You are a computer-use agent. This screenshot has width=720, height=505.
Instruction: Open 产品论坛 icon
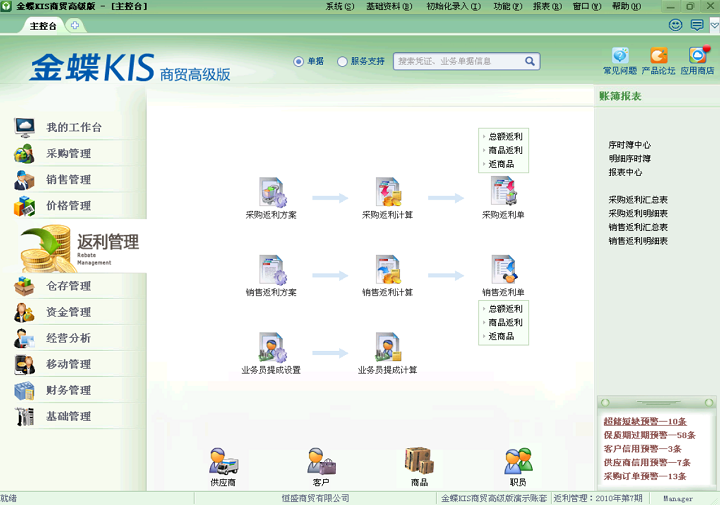[658, 61]
